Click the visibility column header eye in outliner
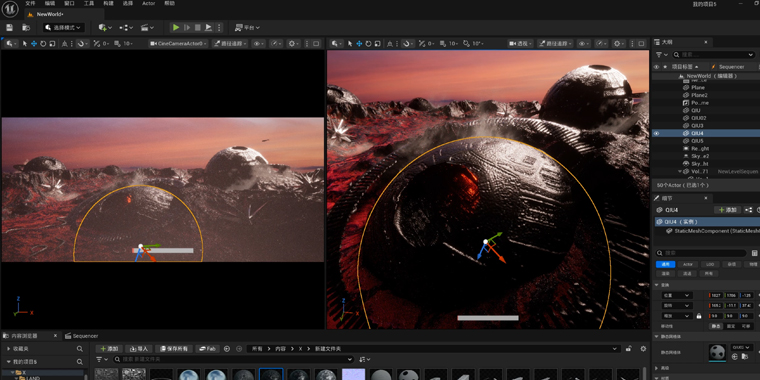This screenshot has width=760, height=380. pos(656,67)
